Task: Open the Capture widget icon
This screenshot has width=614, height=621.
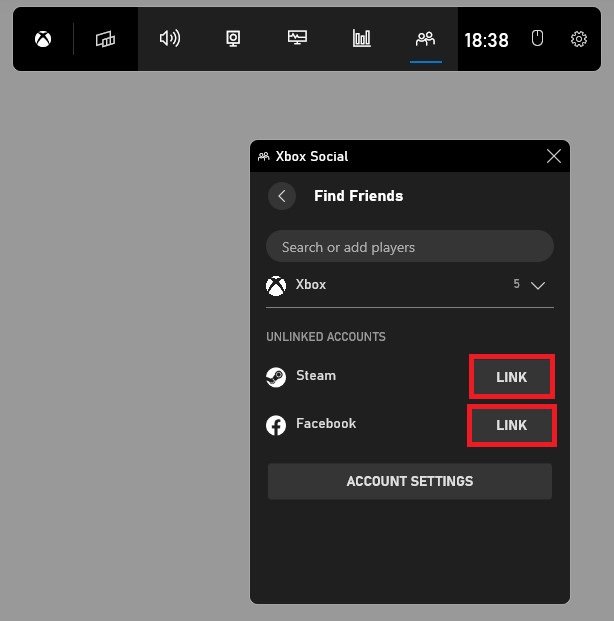Action: coord(234,39)
